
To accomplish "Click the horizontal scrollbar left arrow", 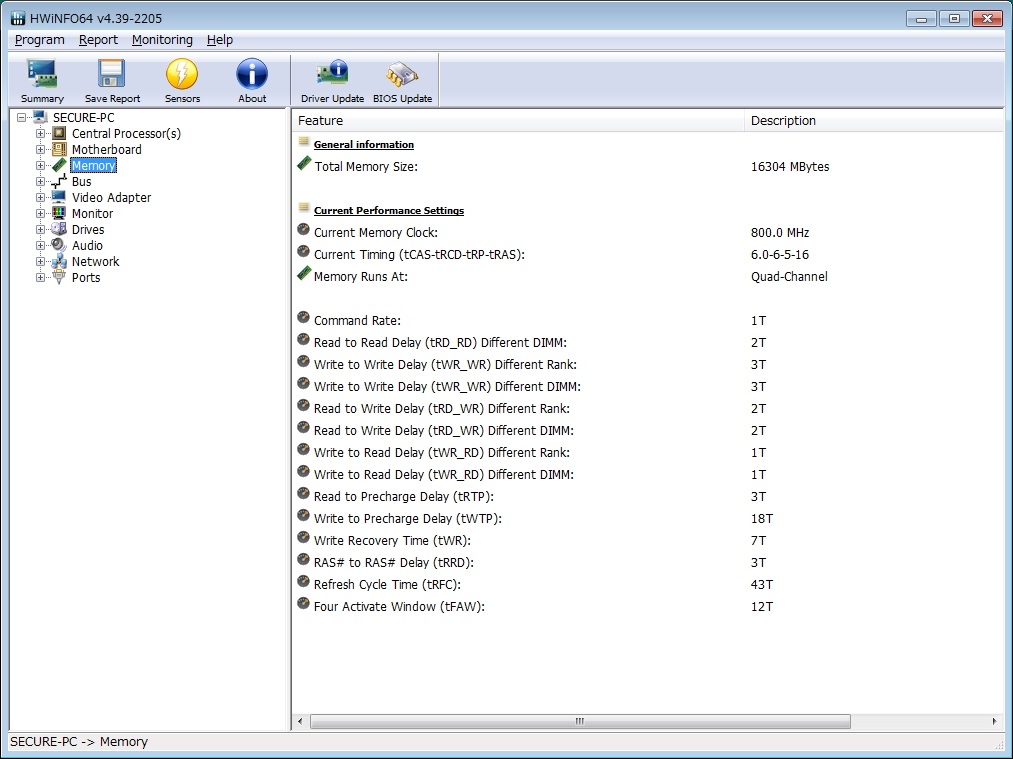I will pyautogui.click(x=300, y=721).
